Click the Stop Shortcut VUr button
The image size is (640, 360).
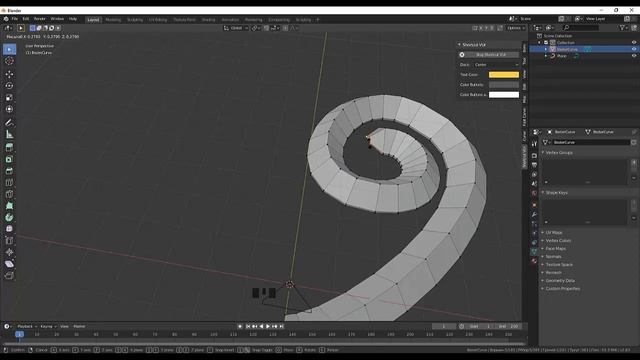coord(491,55)
